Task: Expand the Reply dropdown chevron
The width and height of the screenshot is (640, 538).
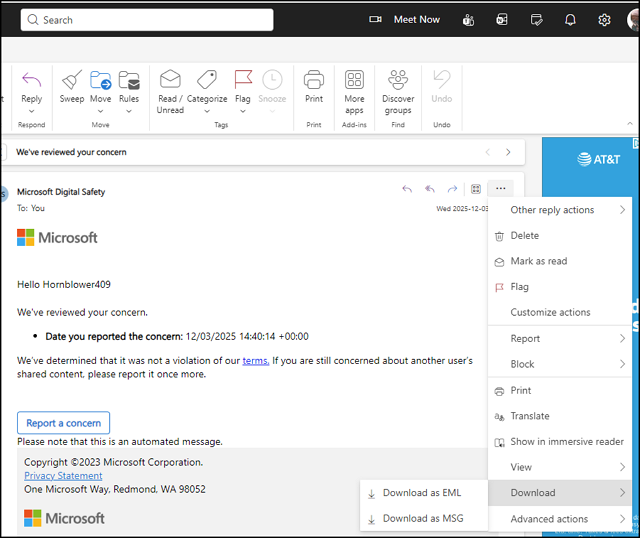Action: 31,111
